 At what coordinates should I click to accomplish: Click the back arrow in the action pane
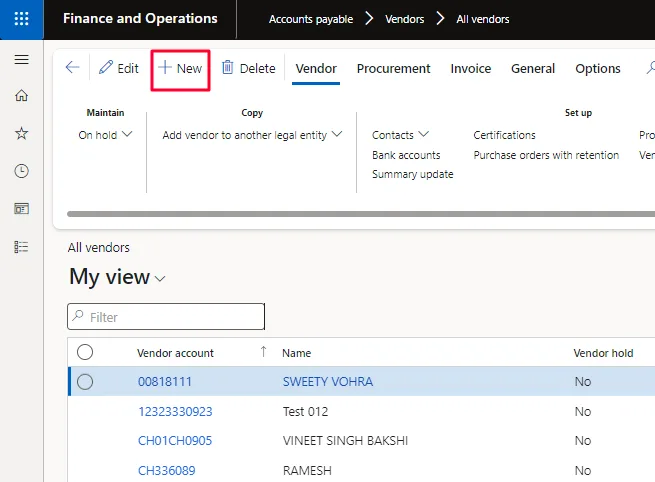point(72,68)
